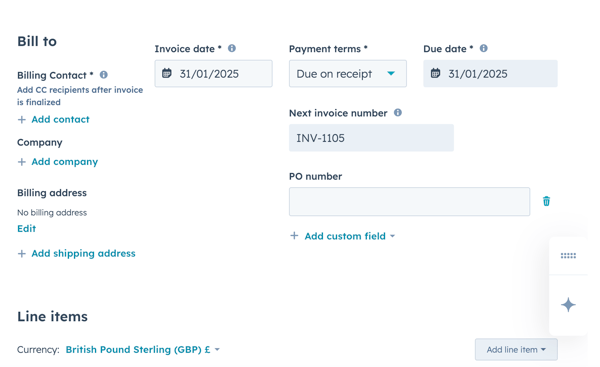Open the sparkle AI assistant icon

pos(568,305)
